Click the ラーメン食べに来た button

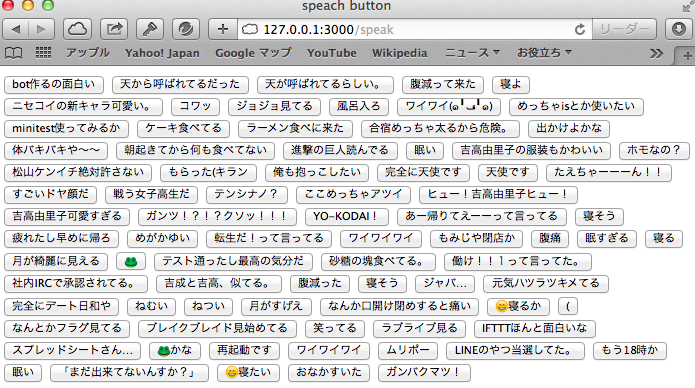295,129
